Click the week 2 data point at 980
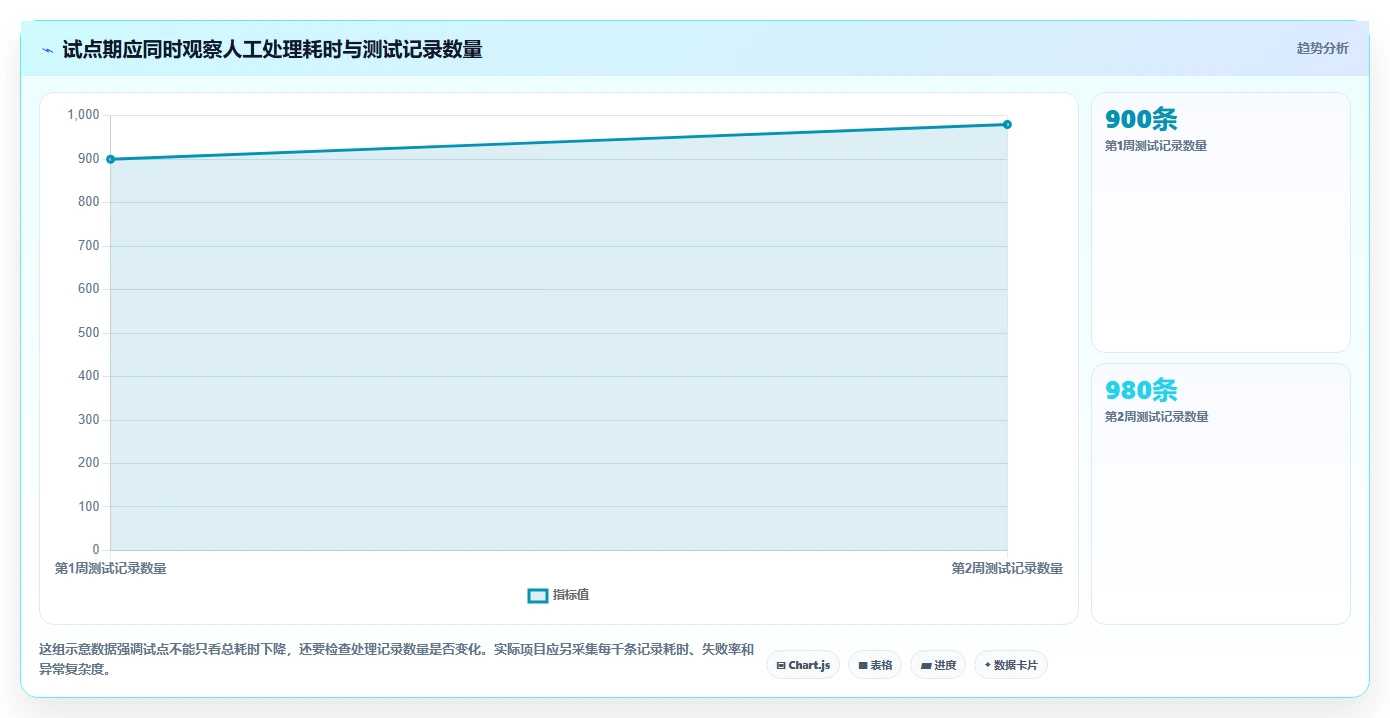The image size is (1390, 718). (x=1007, y=124)
